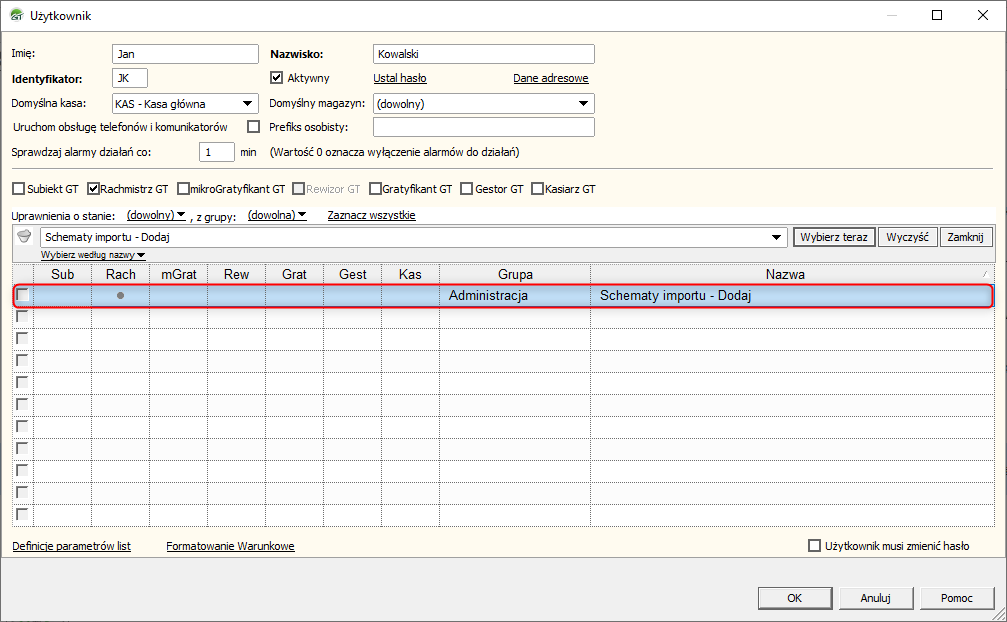This screenshot has width=1007, height=622.
Task: Click the Rach dot in Administracja row
Action: 120,295
